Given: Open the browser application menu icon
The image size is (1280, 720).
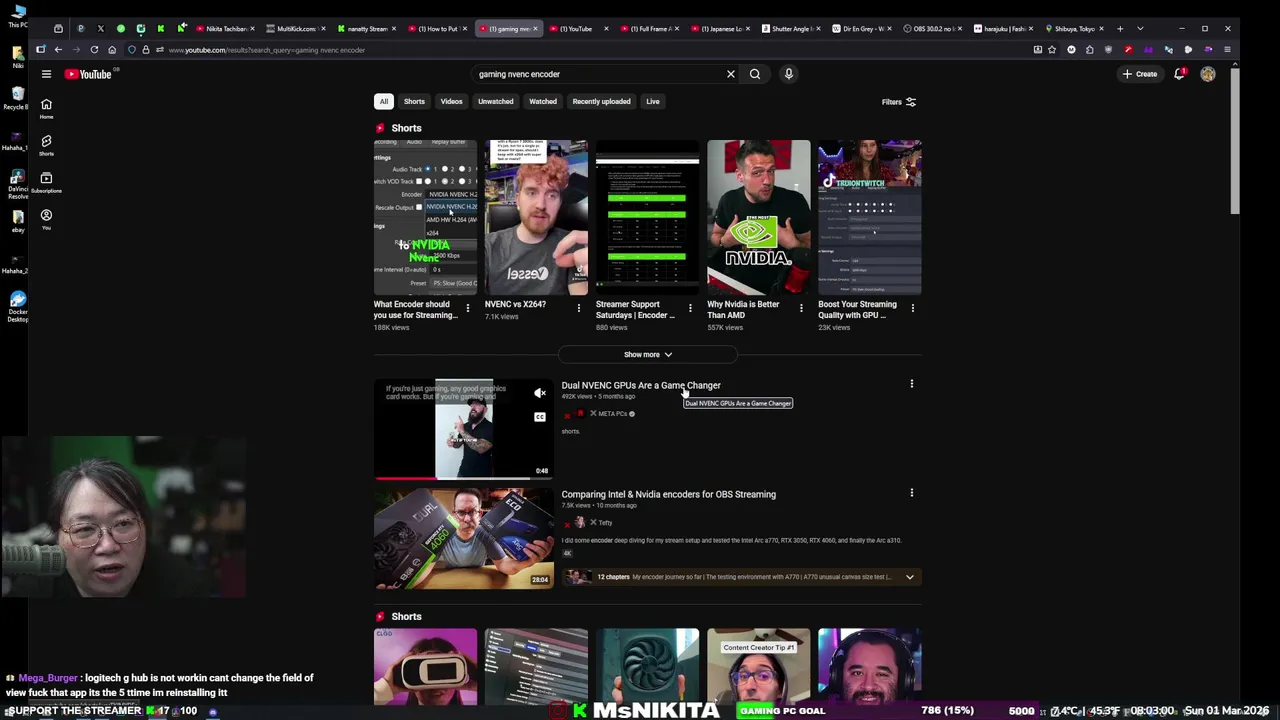Looking at the screenshot, I should tap(1227, 49).
